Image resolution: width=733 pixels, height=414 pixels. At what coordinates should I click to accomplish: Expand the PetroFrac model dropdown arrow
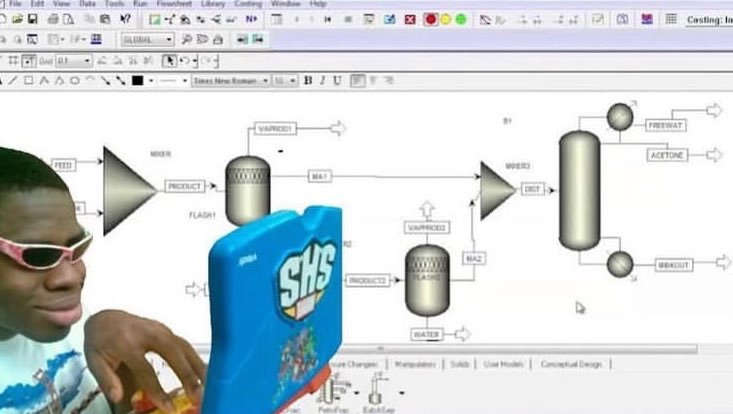click(357, 393)
